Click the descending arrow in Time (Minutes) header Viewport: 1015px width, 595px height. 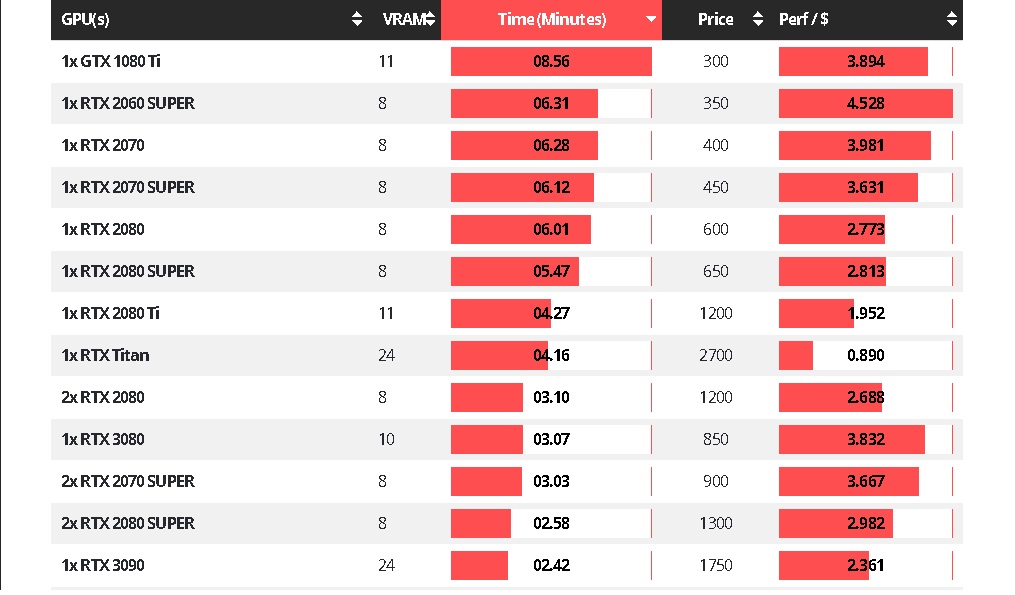click(x=652, y=19)
